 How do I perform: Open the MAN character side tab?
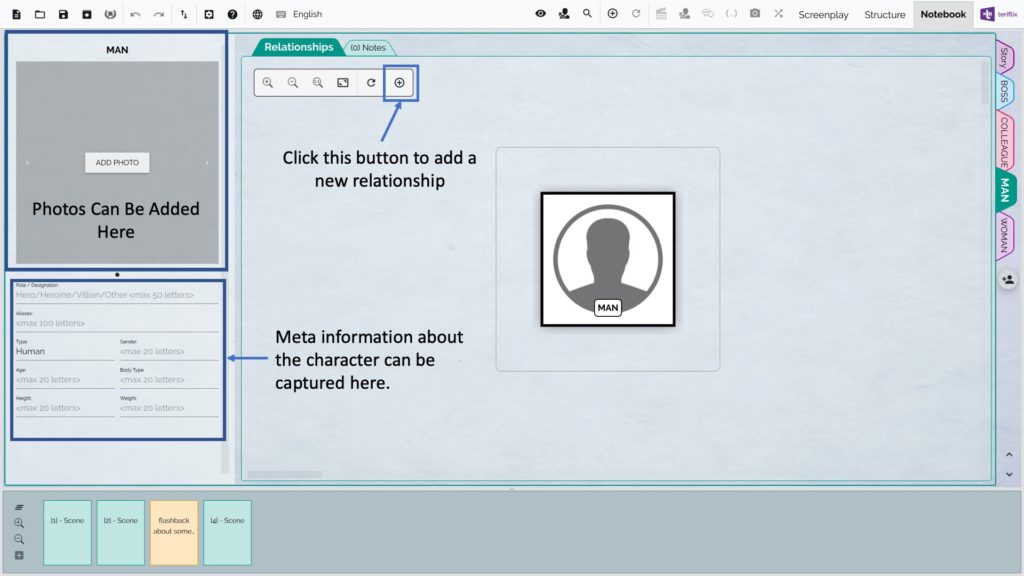click(1004, 190)
